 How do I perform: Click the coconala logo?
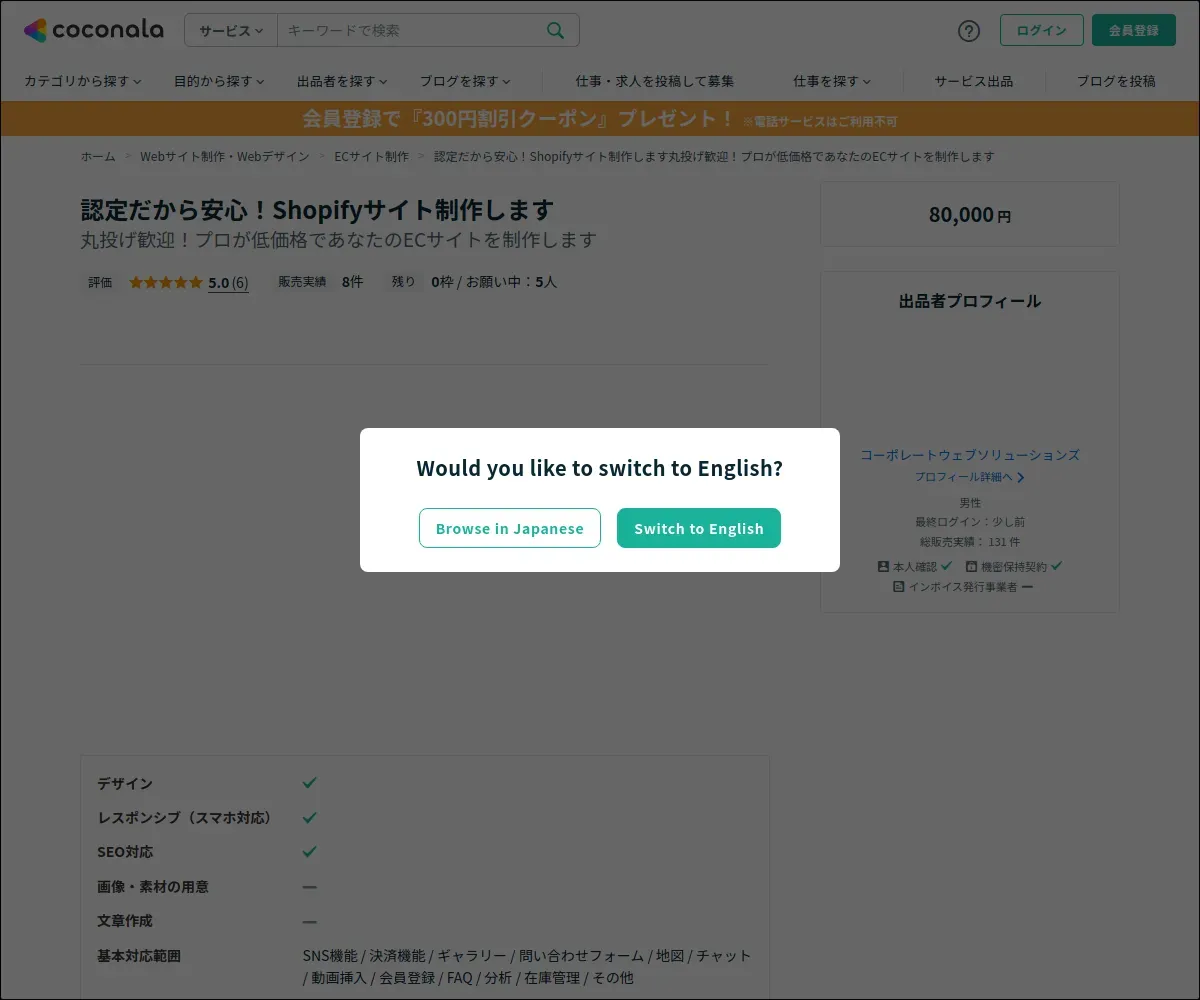pyautogui.click(x=93, y=30)
